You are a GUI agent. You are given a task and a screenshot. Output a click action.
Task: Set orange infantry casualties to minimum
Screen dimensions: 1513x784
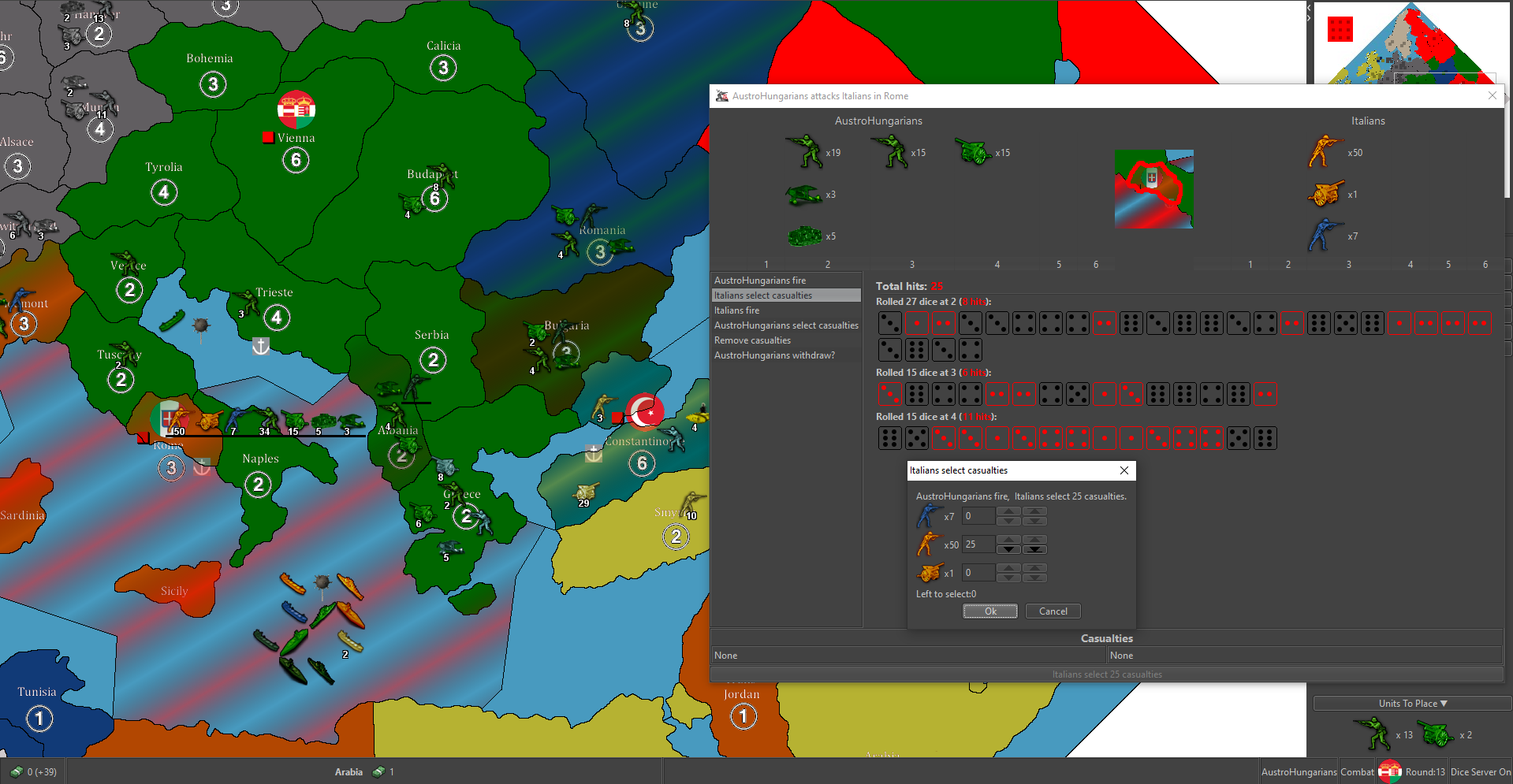(1034, 549)
